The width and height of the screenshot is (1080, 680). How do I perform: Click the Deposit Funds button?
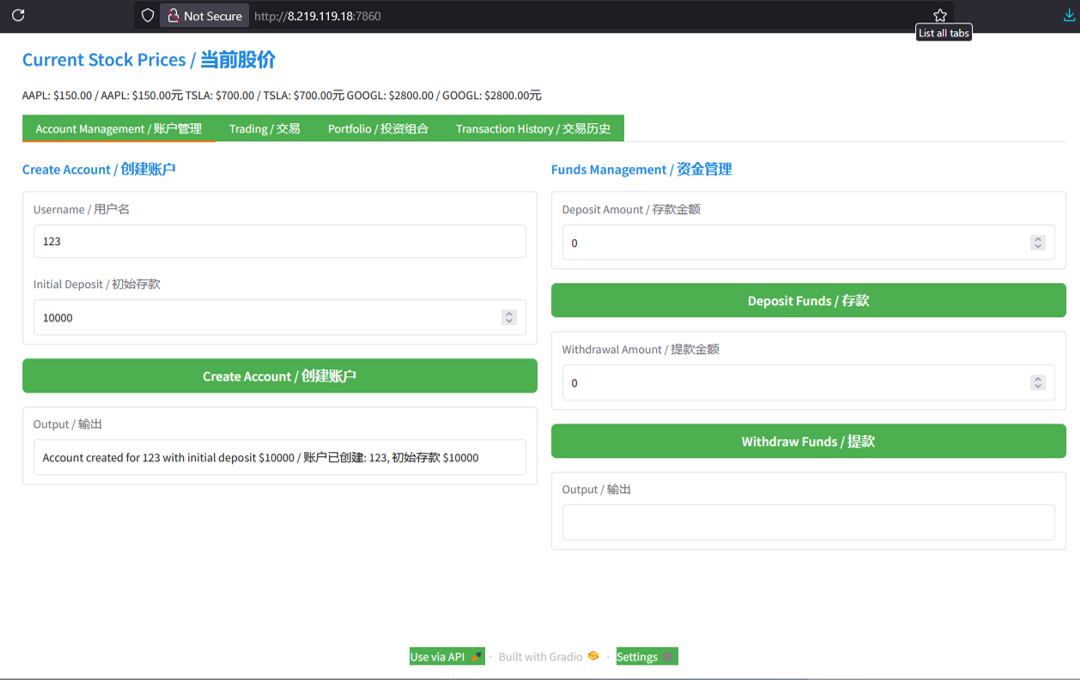pyautogui.click(x=808, y=301)
